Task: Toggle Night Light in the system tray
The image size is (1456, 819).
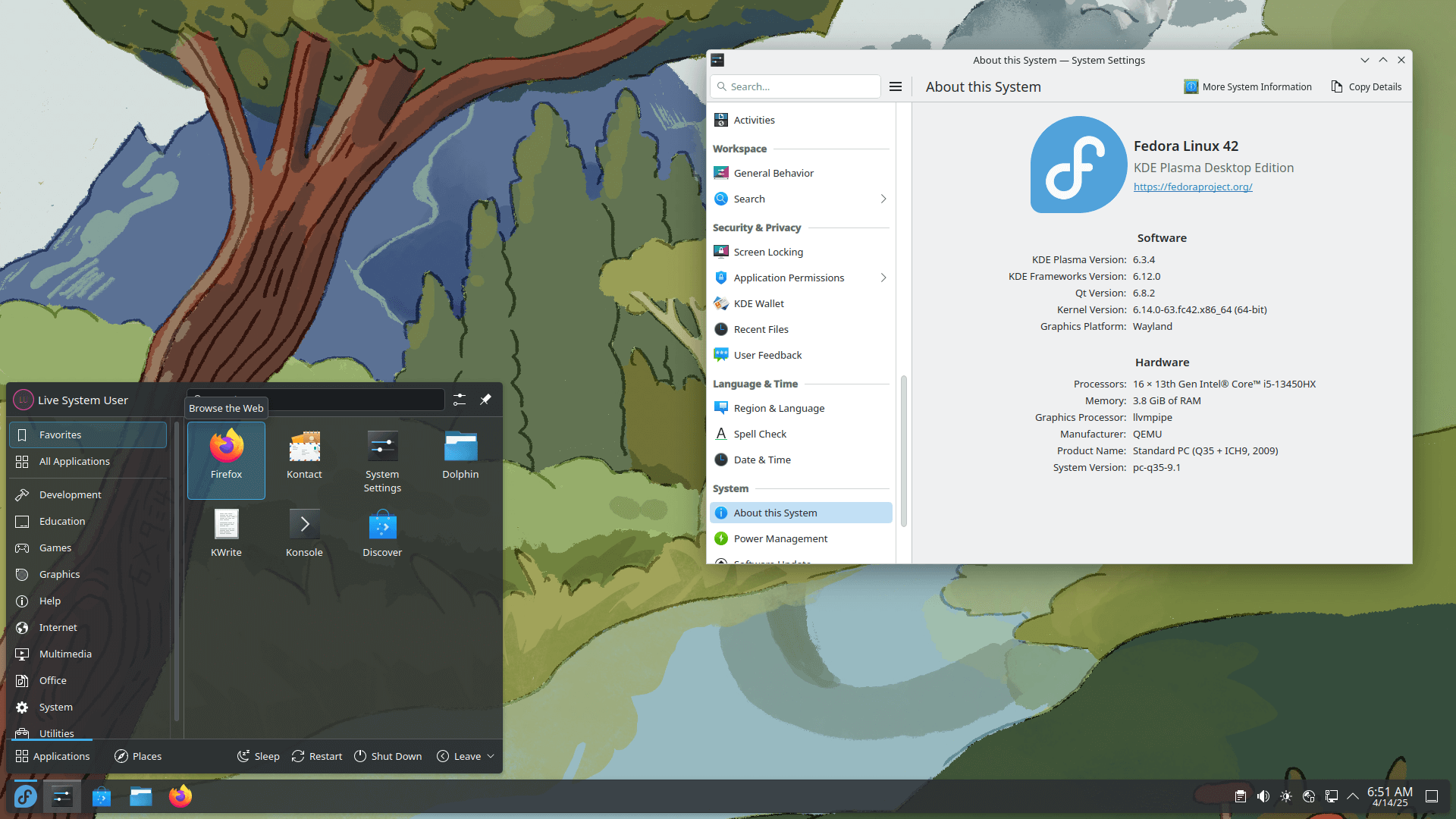Action: coord(1286,796)
